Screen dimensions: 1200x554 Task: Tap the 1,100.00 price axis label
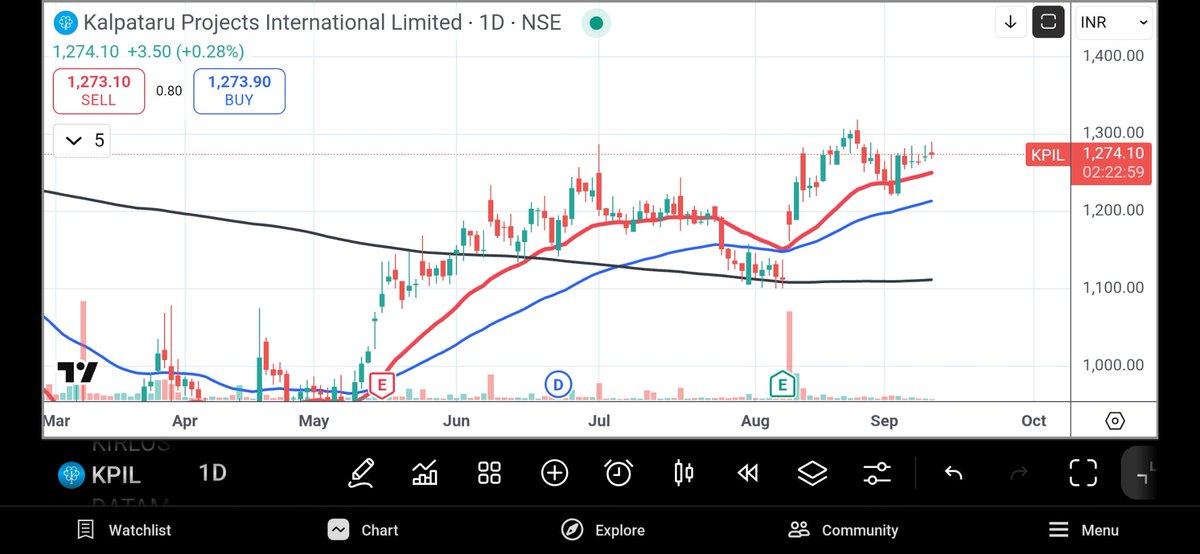pos(1114,288)
